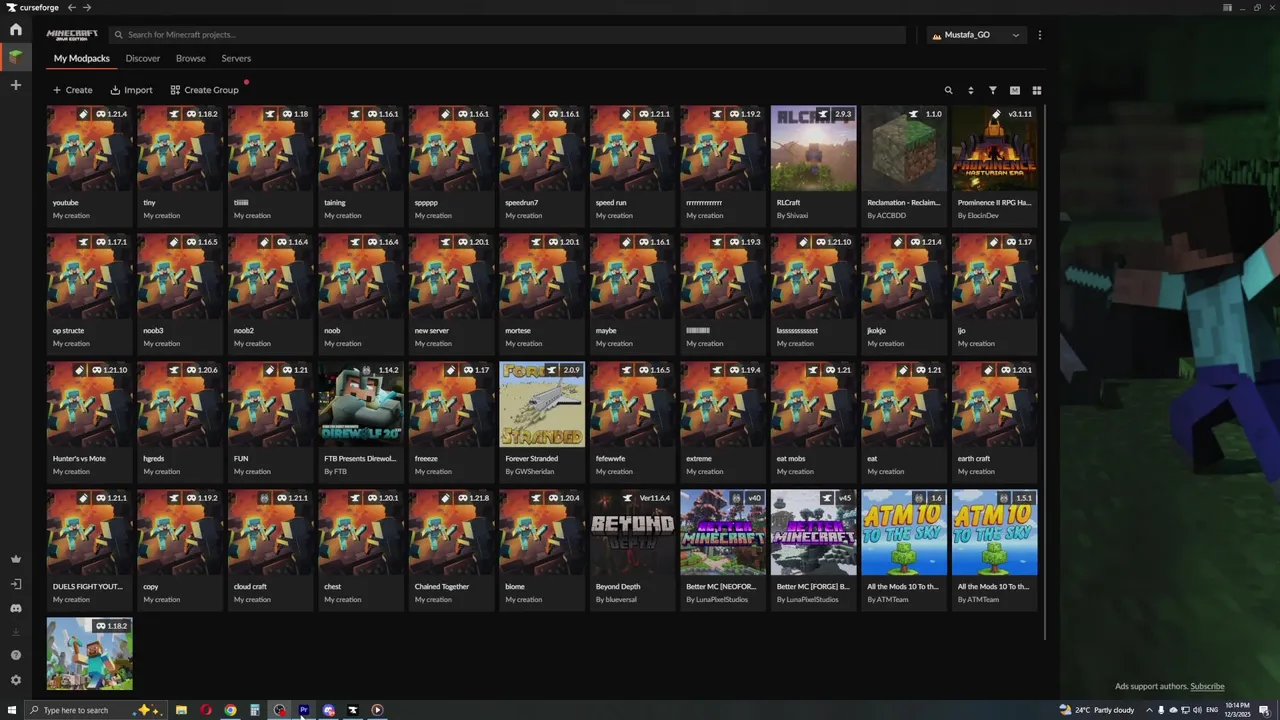The height and width of the screenshot is (720, 1280).
Task: Expand the Mustafa_GO account dropdown
Action: pyautogui.click(x=975, y=35)
